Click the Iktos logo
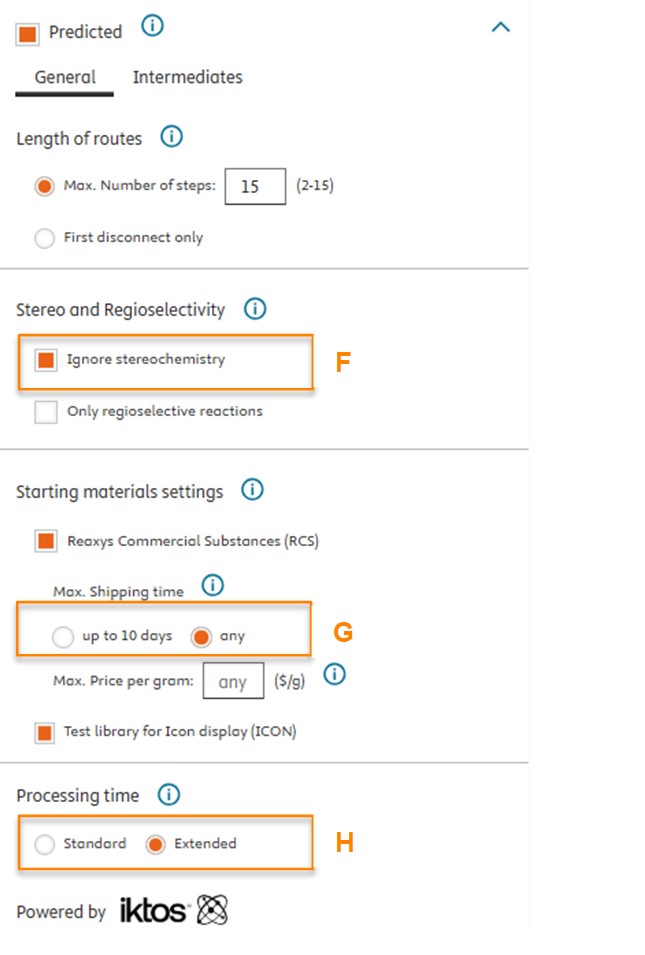This screenshot has height=955, width=645. pos(174,910)
